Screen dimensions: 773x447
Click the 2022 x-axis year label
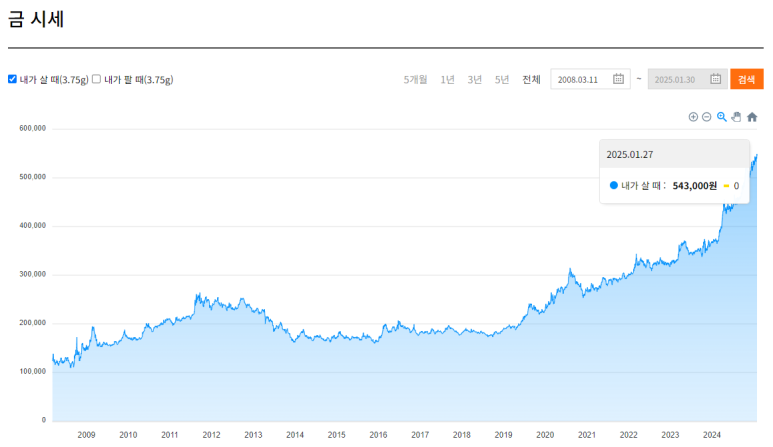[629, 435]
